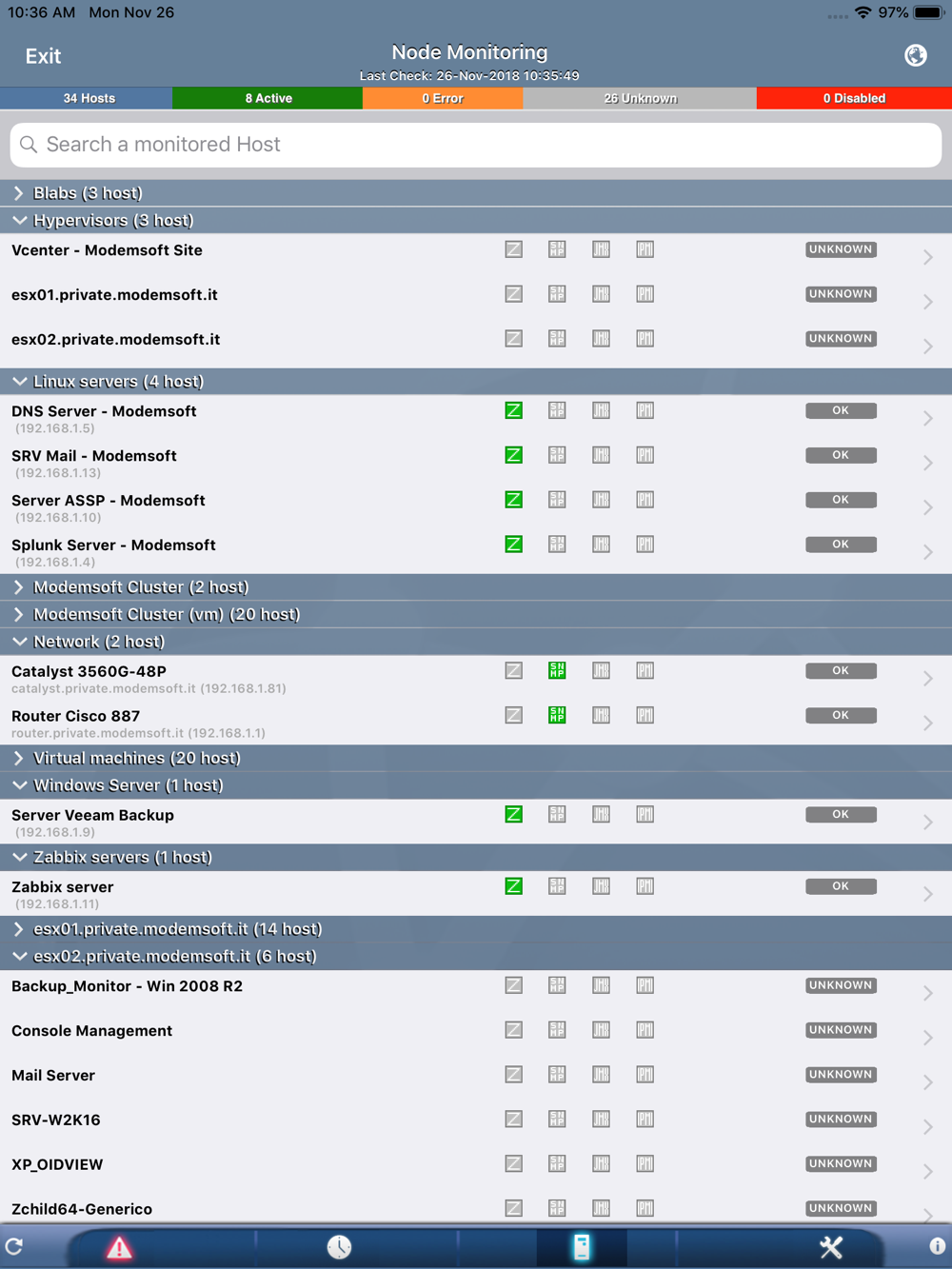Click the Z icon for Console Management row

(x=513, y=1030)
